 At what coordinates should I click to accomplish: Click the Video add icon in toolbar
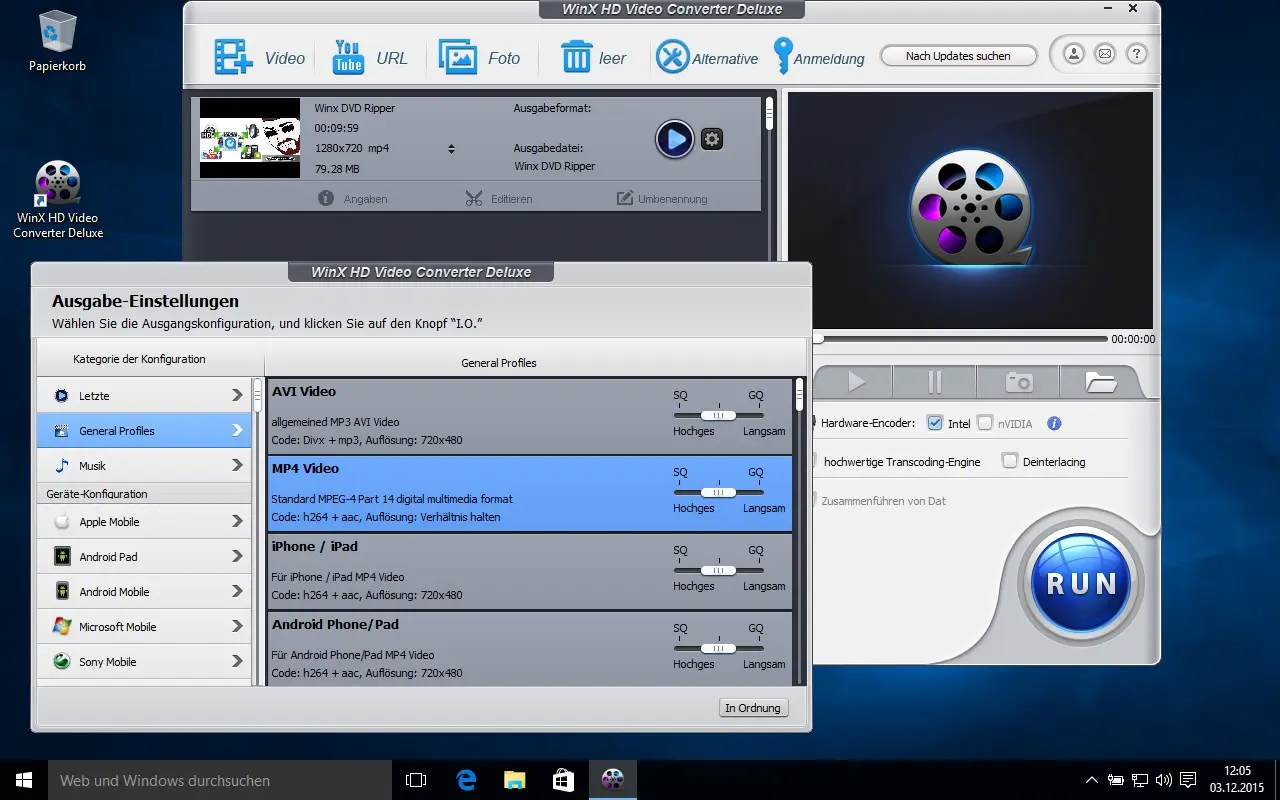click(233, 57)
